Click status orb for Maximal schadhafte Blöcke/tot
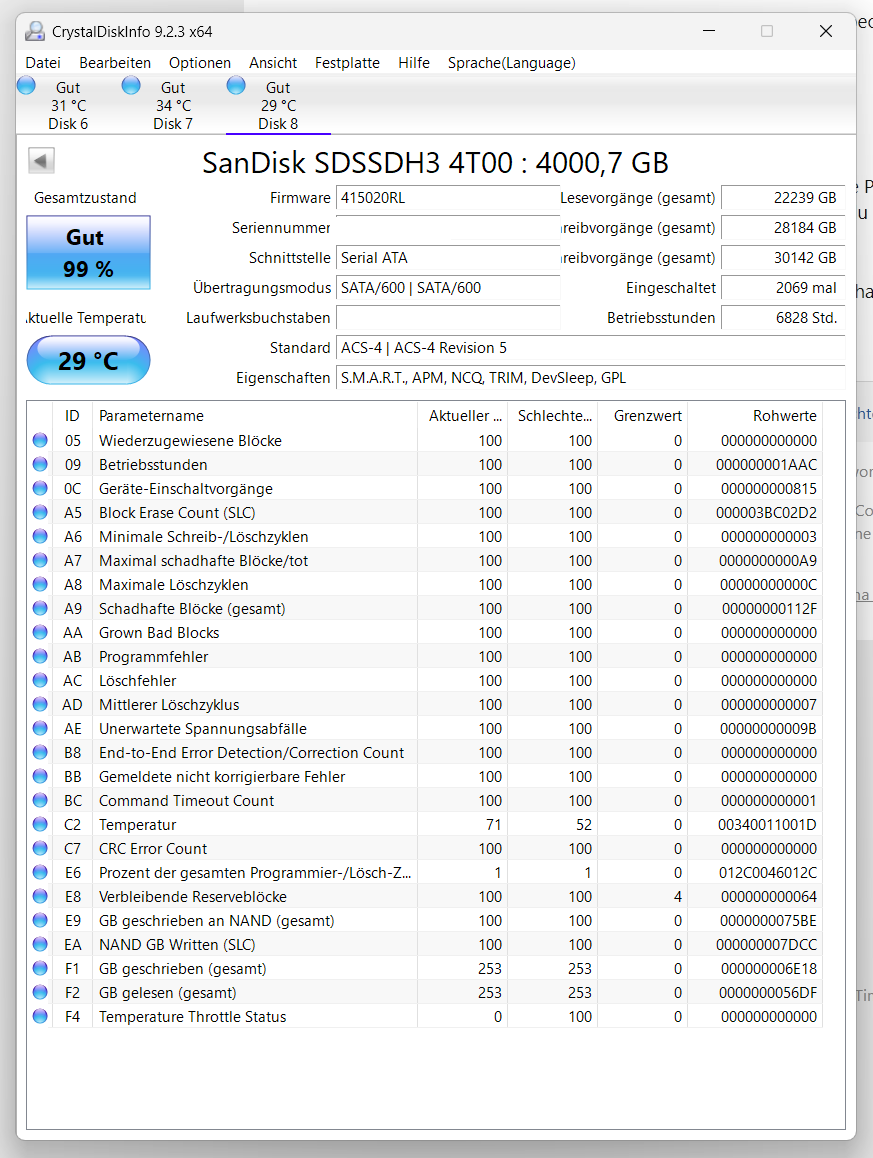The image size is (873, 1158). pos(40,561)
